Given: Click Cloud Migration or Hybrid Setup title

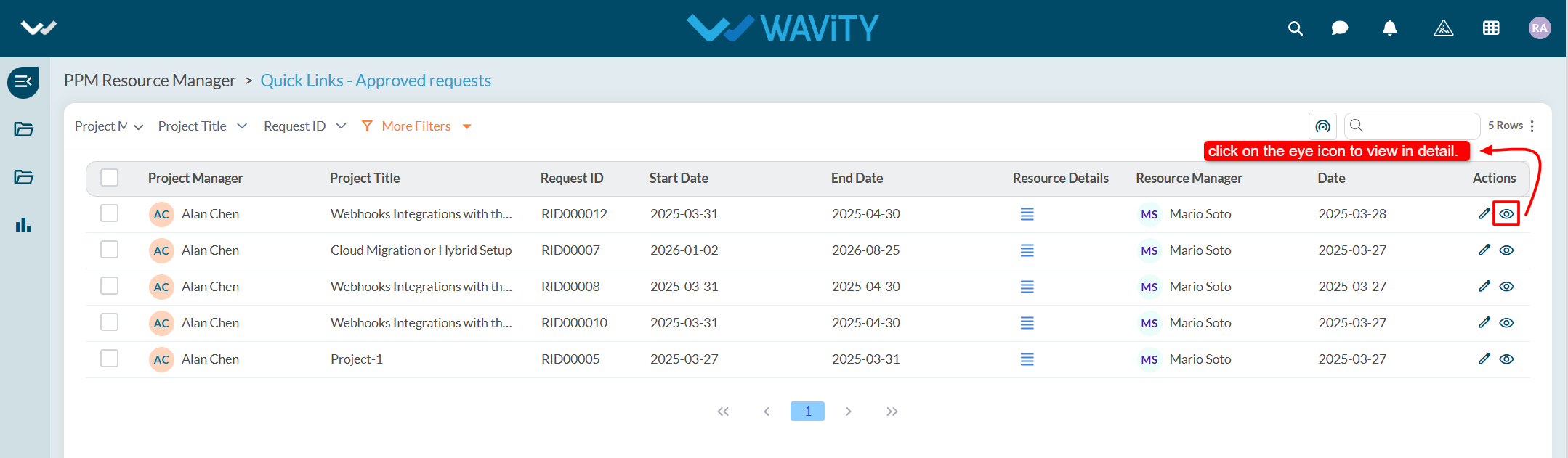Looking at the screenshot, I should 421,250.
